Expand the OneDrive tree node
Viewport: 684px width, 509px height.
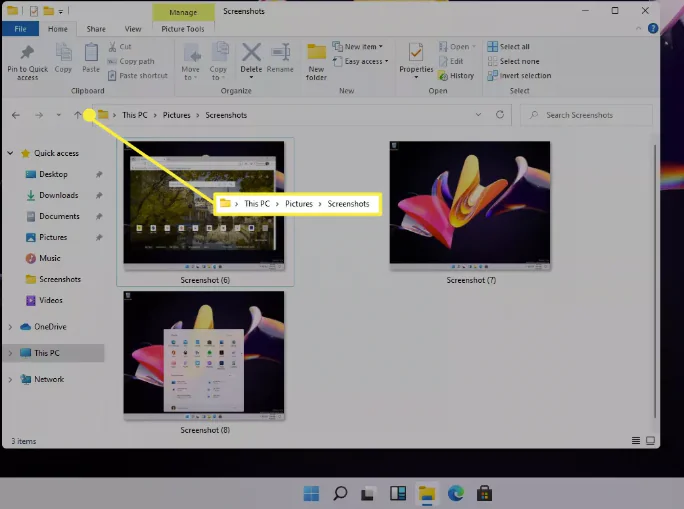[x=11, y=327]
